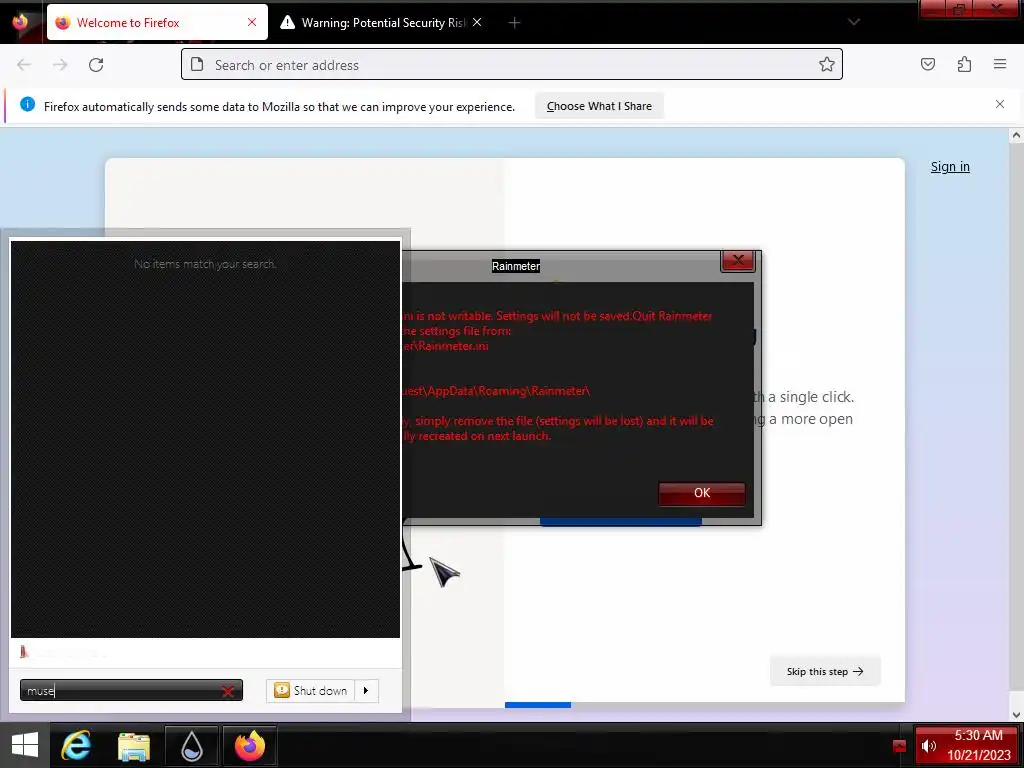
Task: Close the Welcome to Firefox tab
Action: (252, 22)
